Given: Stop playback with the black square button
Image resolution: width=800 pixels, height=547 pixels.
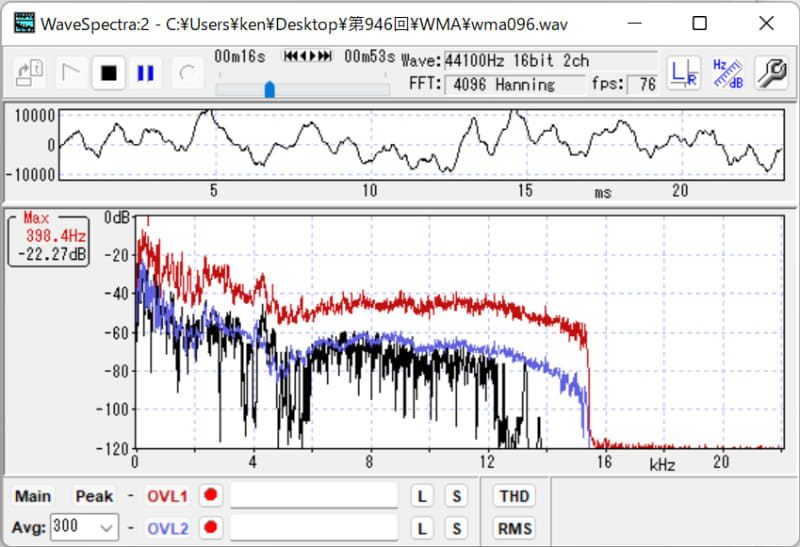Looking at the screenshot, I should [109, 73].
